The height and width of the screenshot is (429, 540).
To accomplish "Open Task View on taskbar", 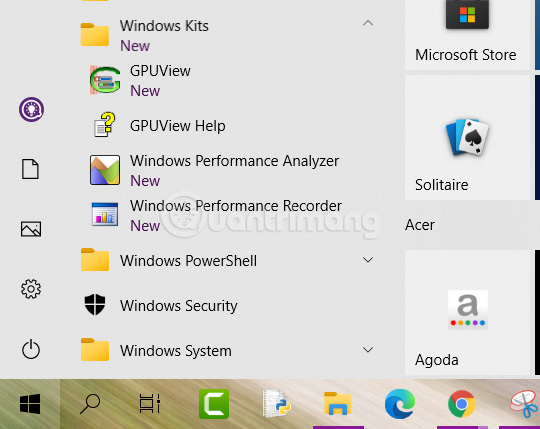I will pos(150,404).
